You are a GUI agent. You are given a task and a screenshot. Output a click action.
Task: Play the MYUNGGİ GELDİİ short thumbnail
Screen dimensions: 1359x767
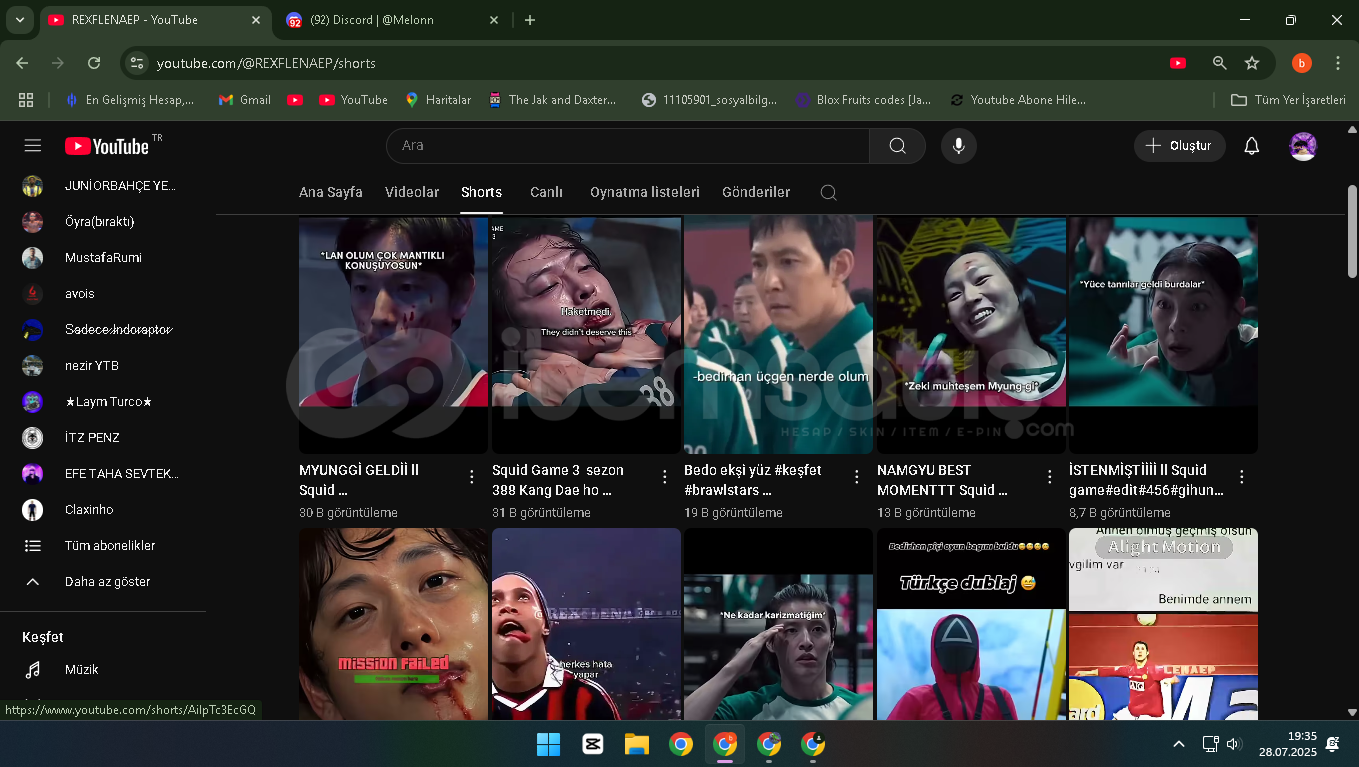(x=393, y=335)
